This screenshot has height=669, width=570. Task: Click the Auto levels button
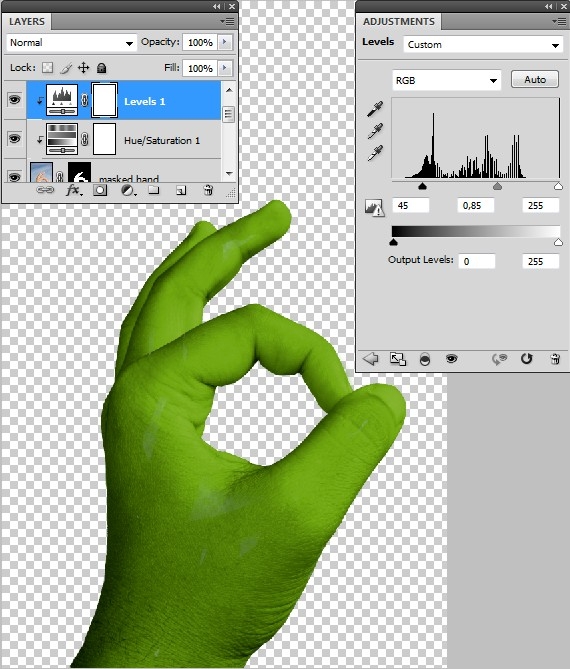point(535,79)
